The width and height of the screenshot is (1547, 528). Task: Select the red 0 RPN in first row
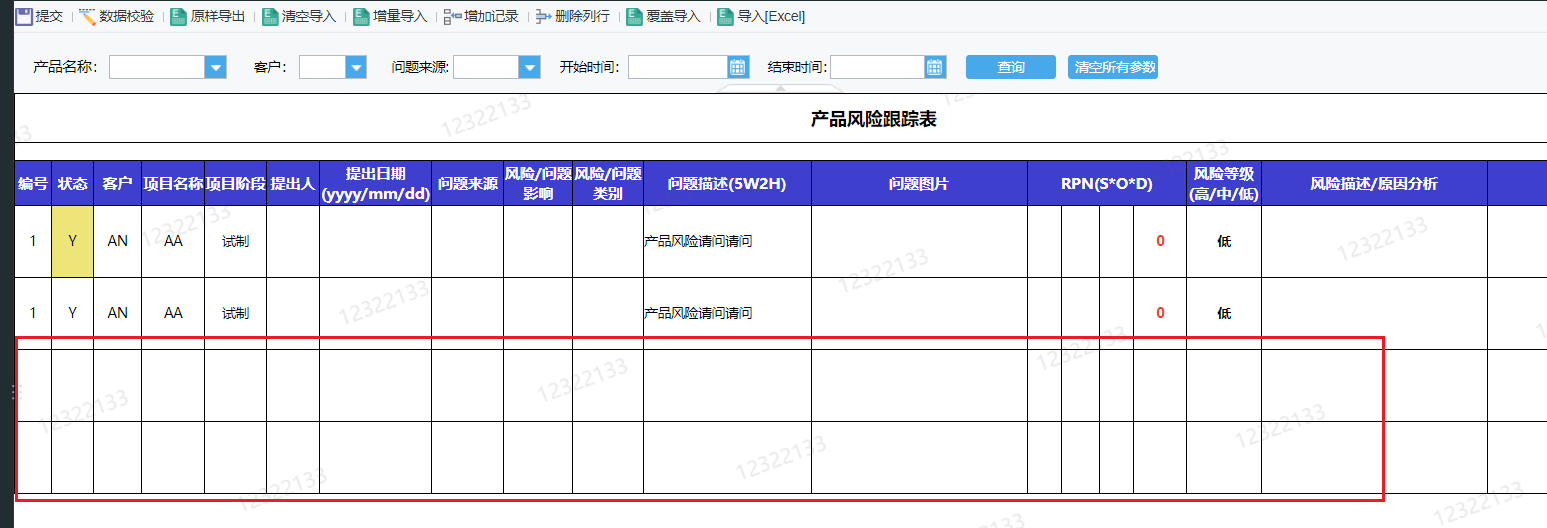[1160, 241]
